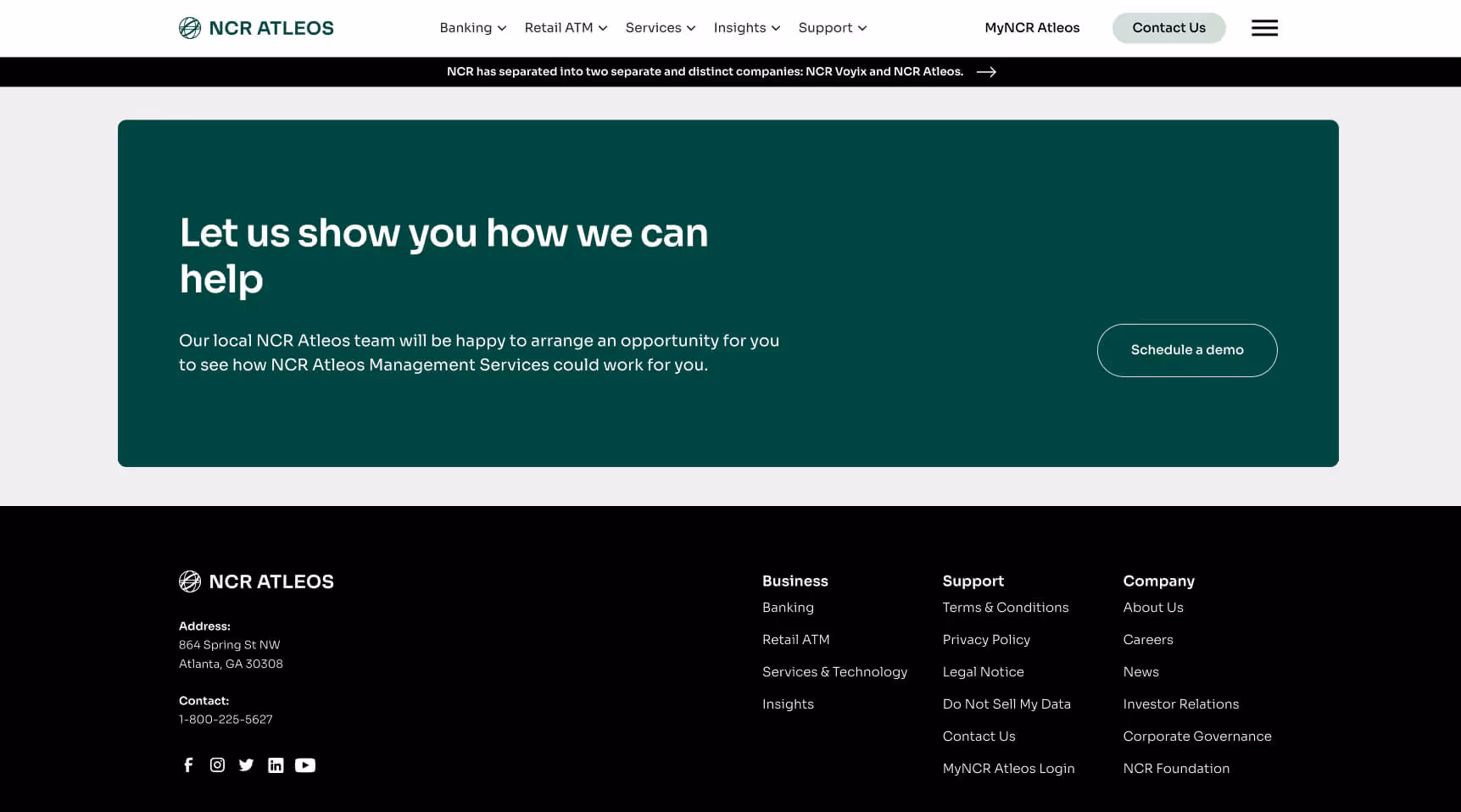Click the Support footer heading

(973, 581)
